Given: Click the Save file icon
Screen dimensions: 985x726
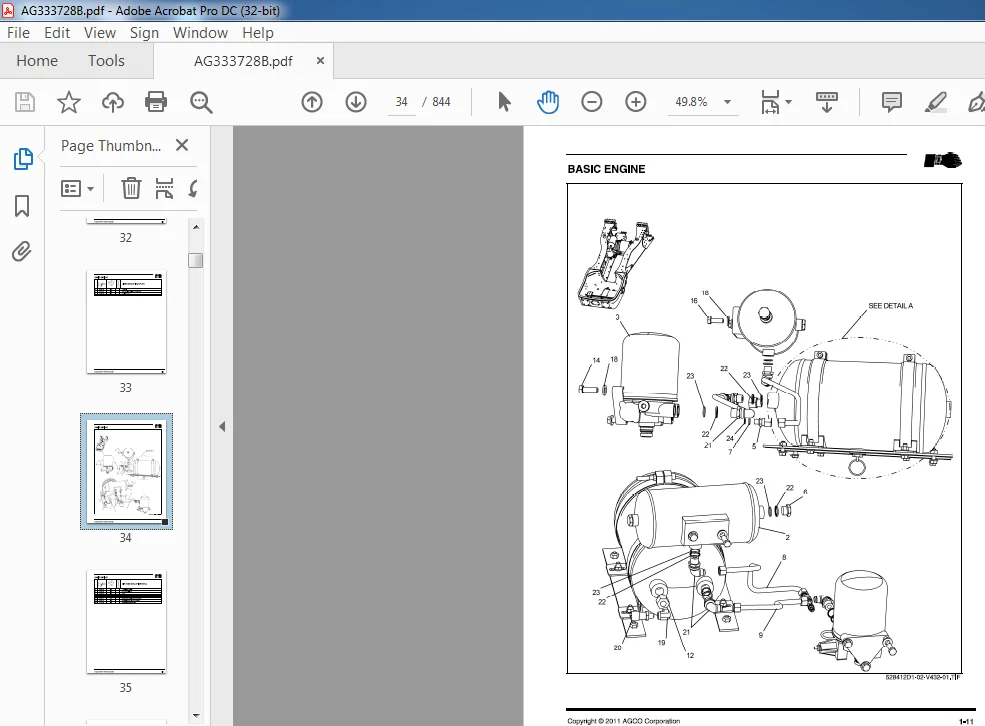Looking at the screenshot, I should [25, 102].
